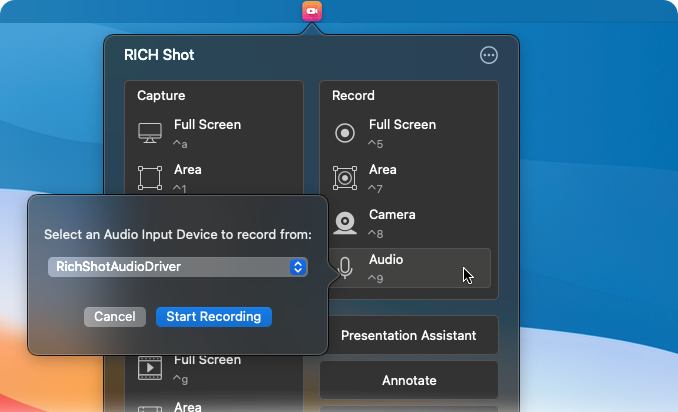
Task: Click Start Recording button
Action: (x=214, y=317)
